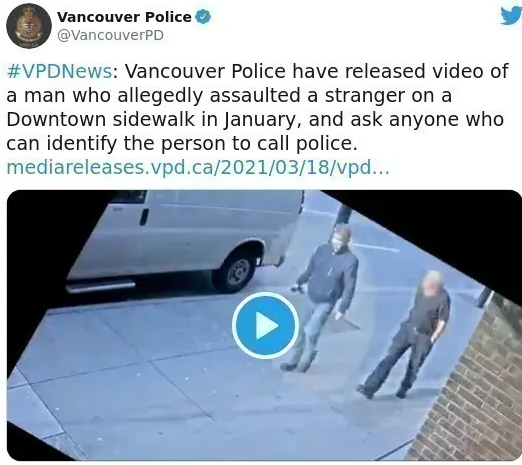Screen dimensions: 522x465
Task: Follow the #VPDNews hashtag
Action: pyautogui.click(x=59, y=71)
